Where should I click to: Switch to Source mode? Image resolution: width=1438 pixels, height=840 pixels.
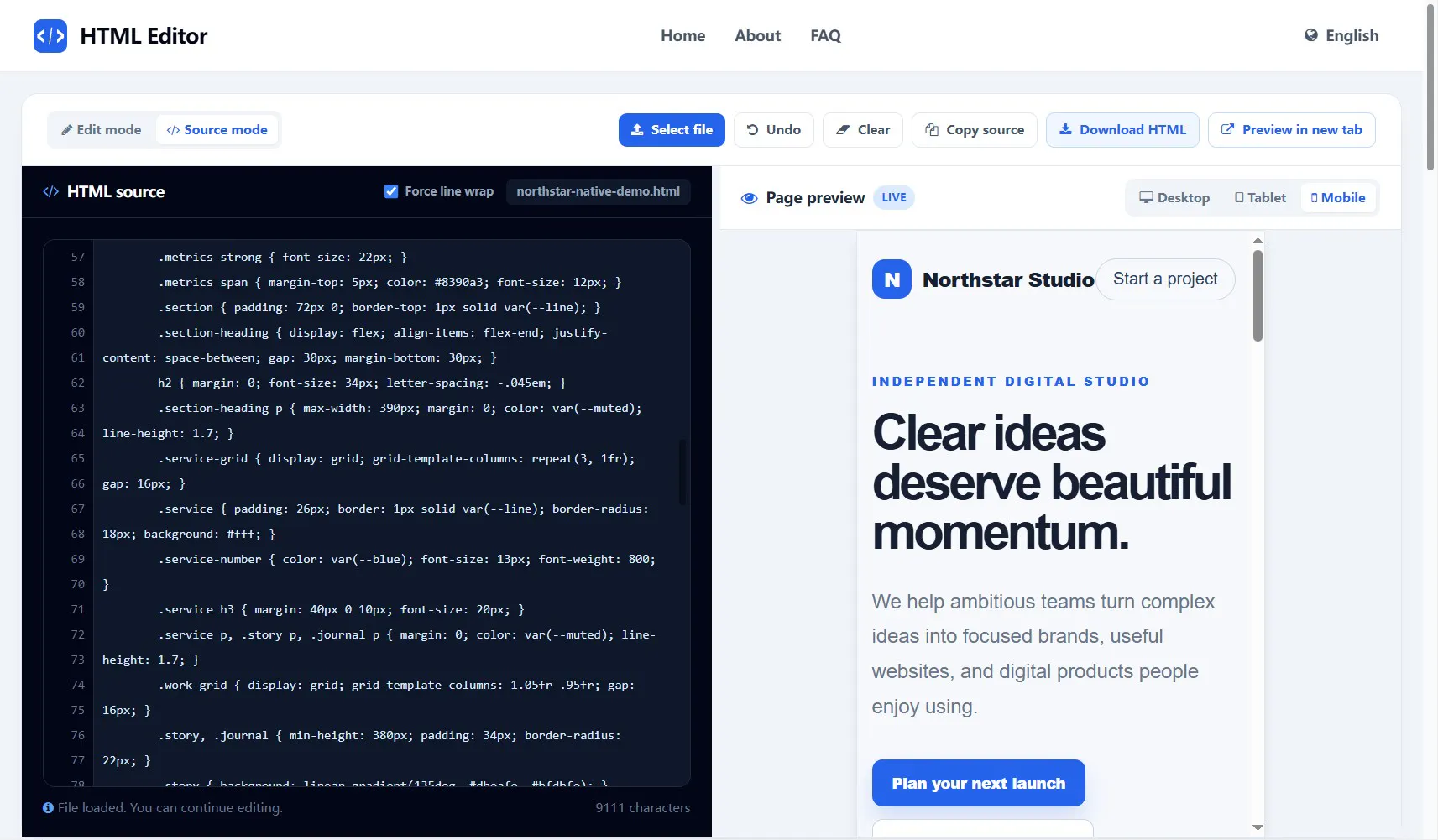(217, 130)
